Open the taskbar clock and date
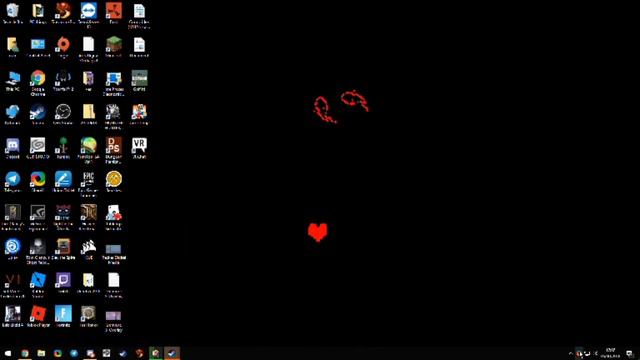 point(611,353)
